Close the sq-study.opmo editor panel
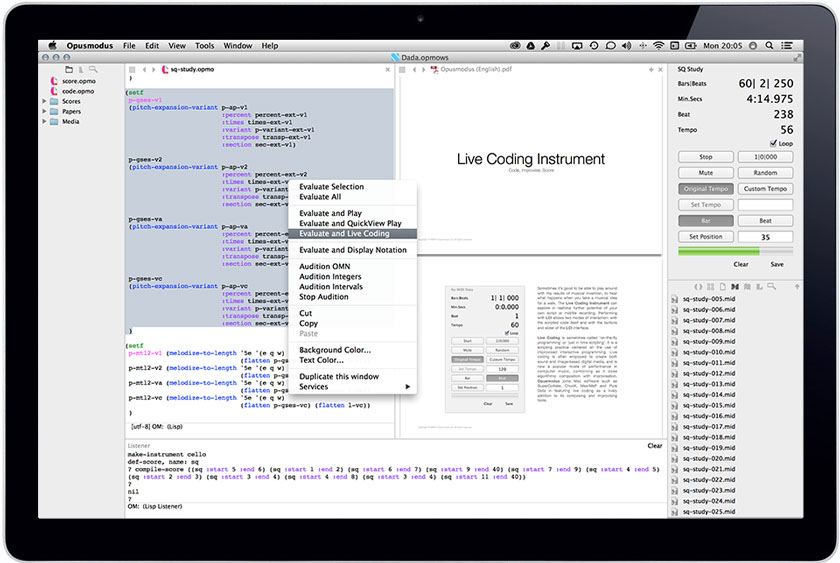This screenshot has height=563, width=840. coord(387,70)
